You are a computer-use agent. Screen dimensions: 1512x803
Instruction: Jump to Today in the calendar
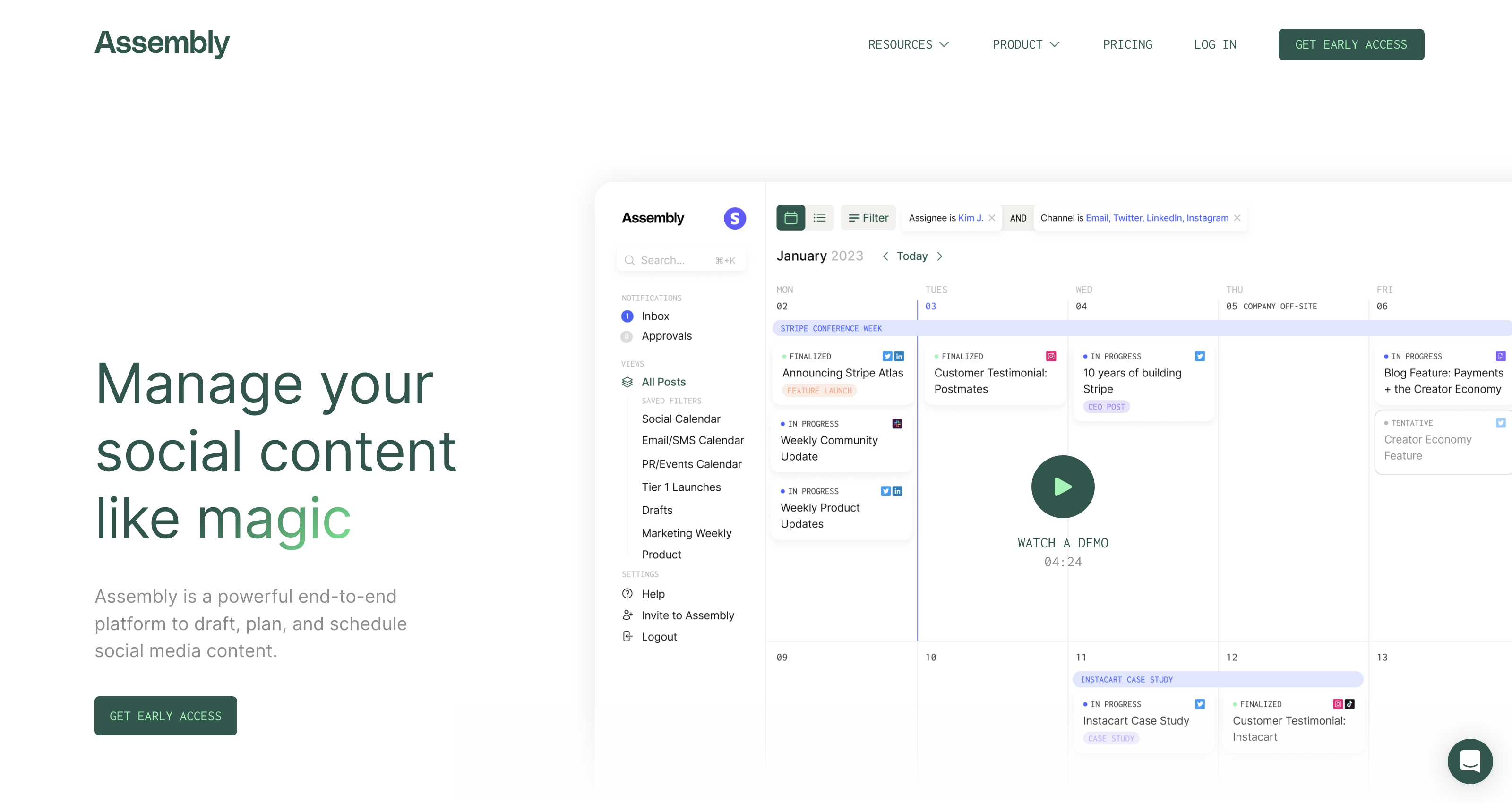tap(912, 256)
